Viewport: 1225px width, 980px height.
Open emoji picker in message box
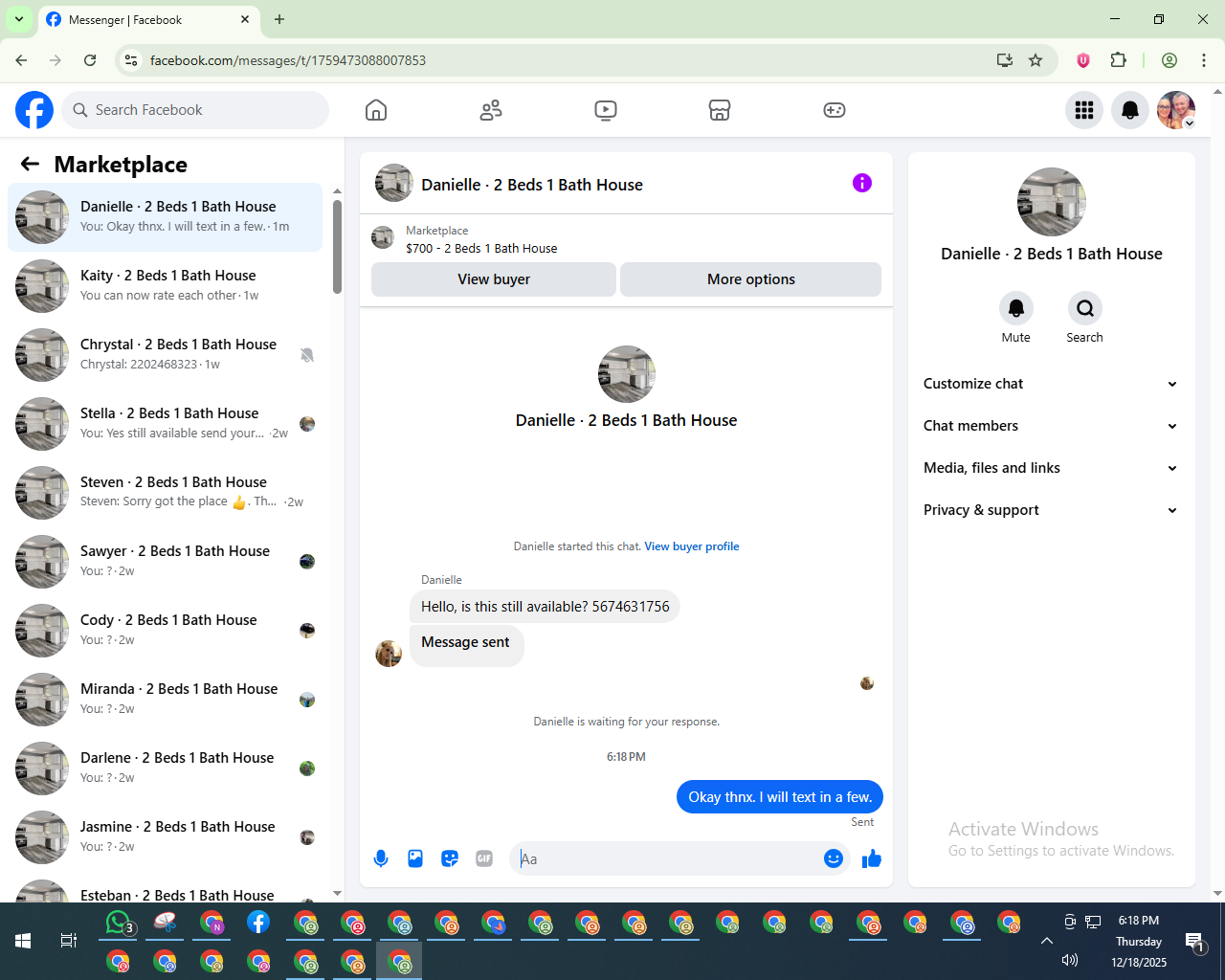[x=834, y=858]
